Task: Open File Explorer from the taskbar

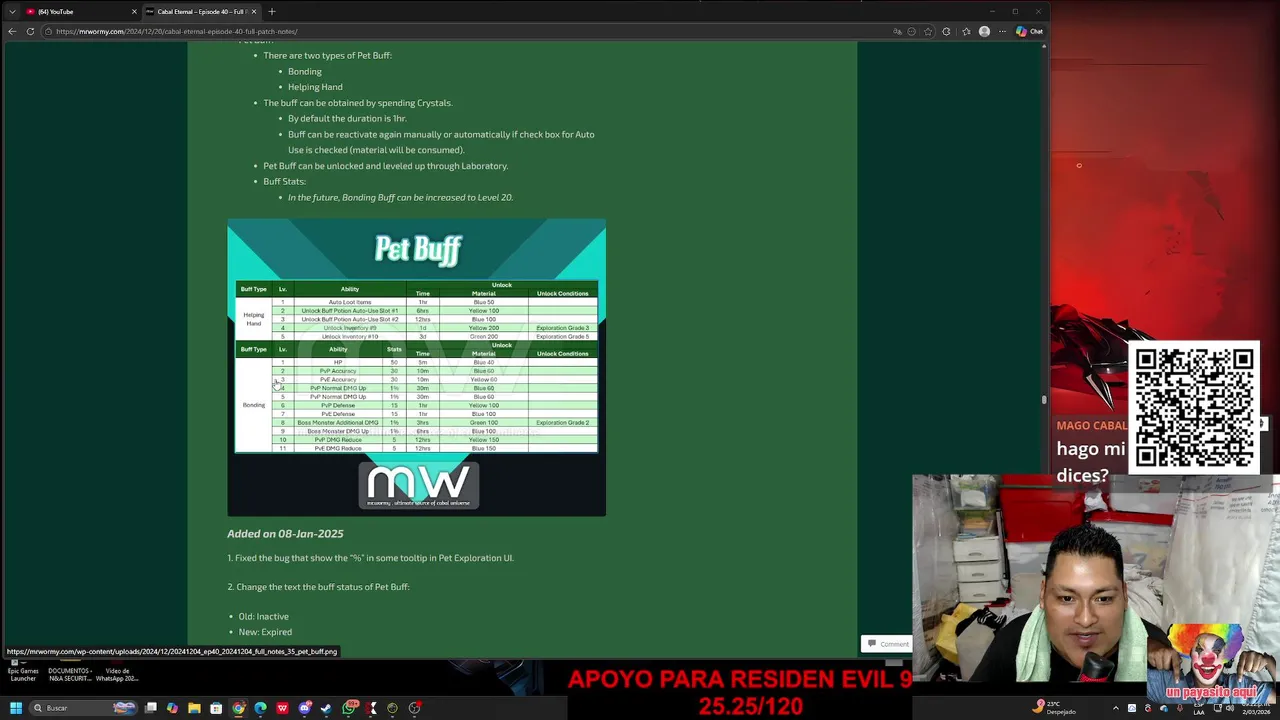Action: point(194,708)
